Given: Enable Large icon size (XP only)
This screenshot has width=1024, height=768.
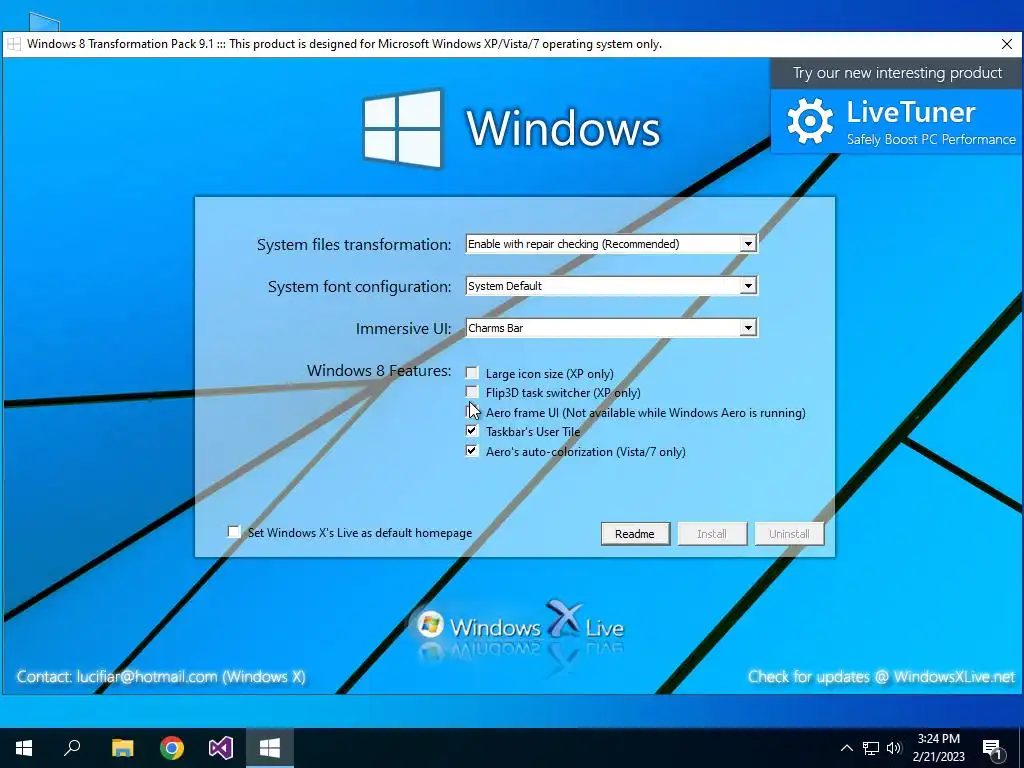Looking at the screenshot, I should [472, 373].
